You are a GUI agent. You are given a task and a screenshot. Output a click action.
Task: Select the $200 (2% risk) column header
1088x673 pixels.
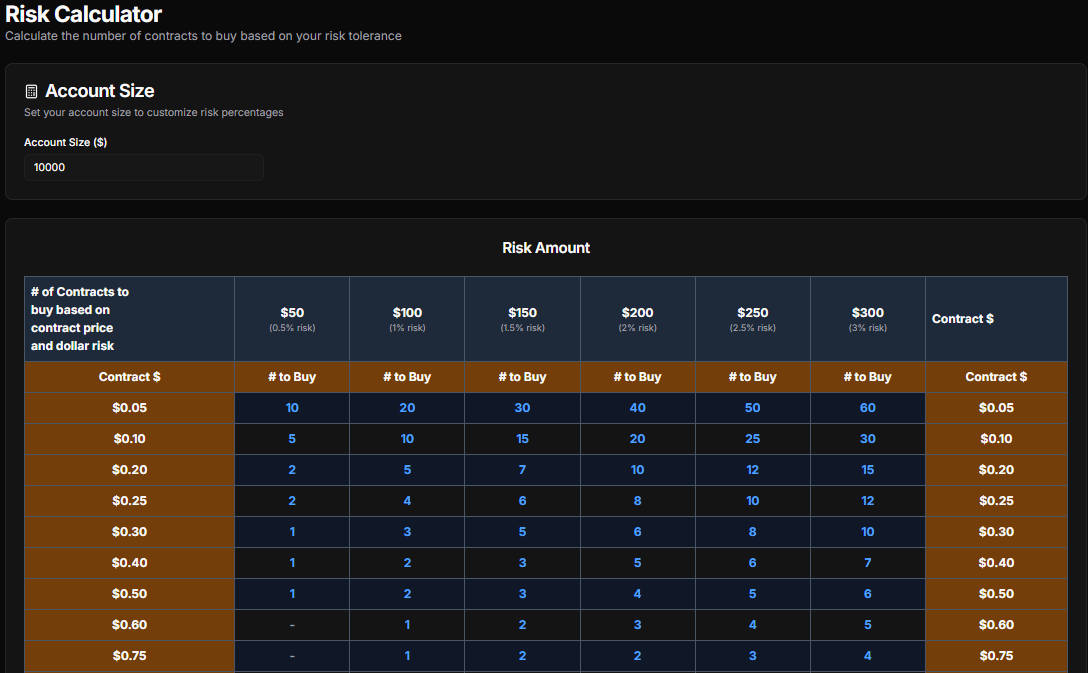pos(637,318)
